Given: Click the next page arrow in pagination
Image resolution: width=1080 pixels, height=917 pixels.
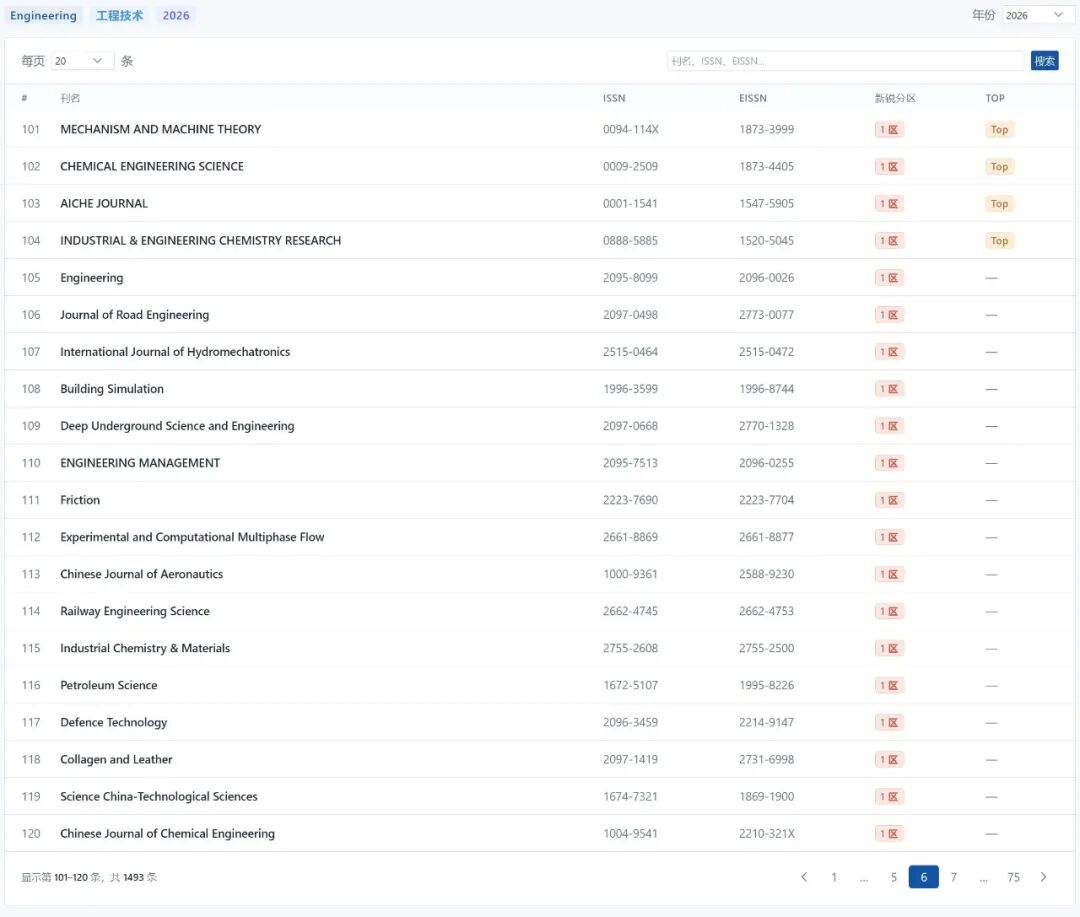Looking at the screenshot, I should pos(1043,877).
